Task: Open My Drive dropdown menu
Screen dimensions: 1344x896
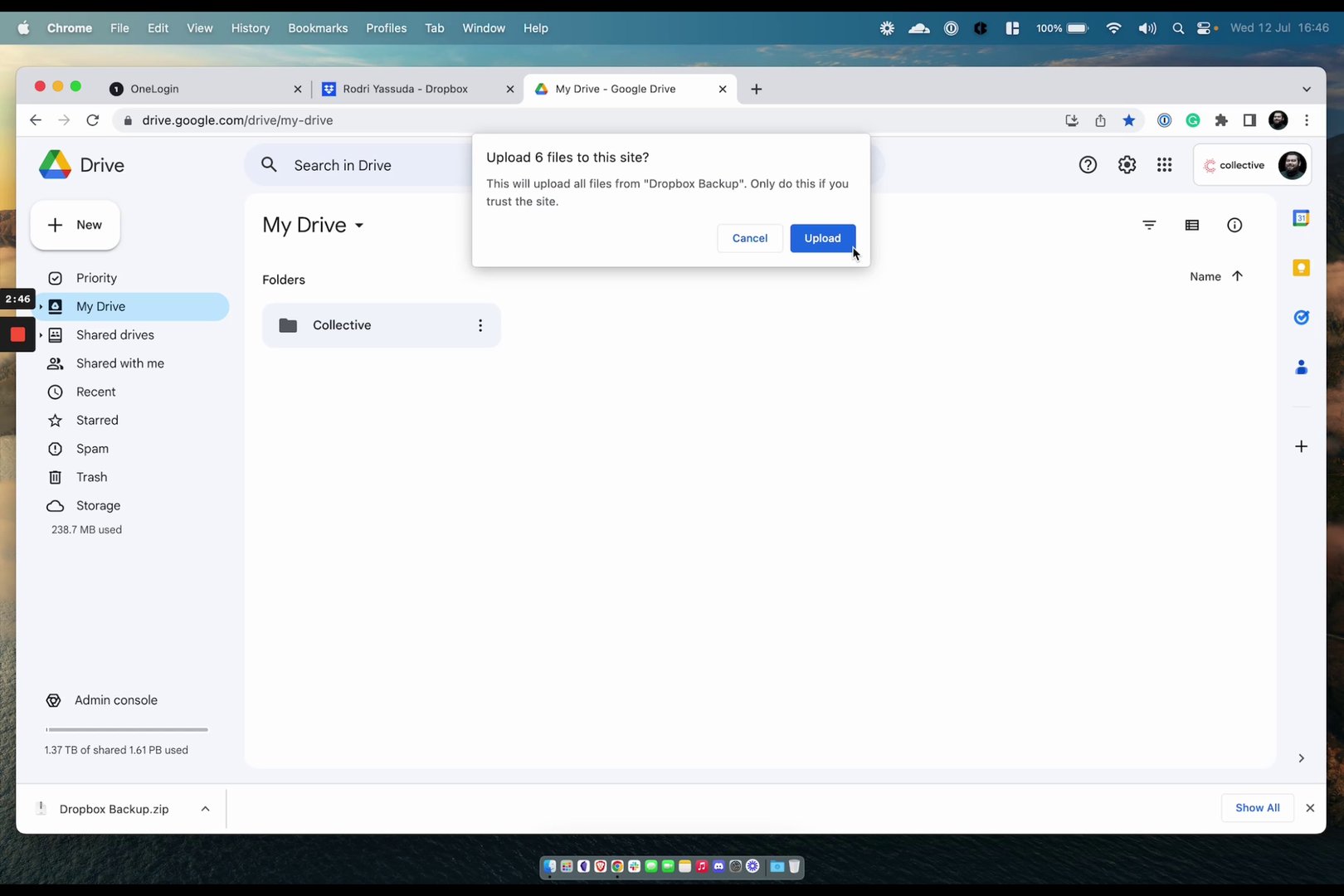Action: coord(314,225)
